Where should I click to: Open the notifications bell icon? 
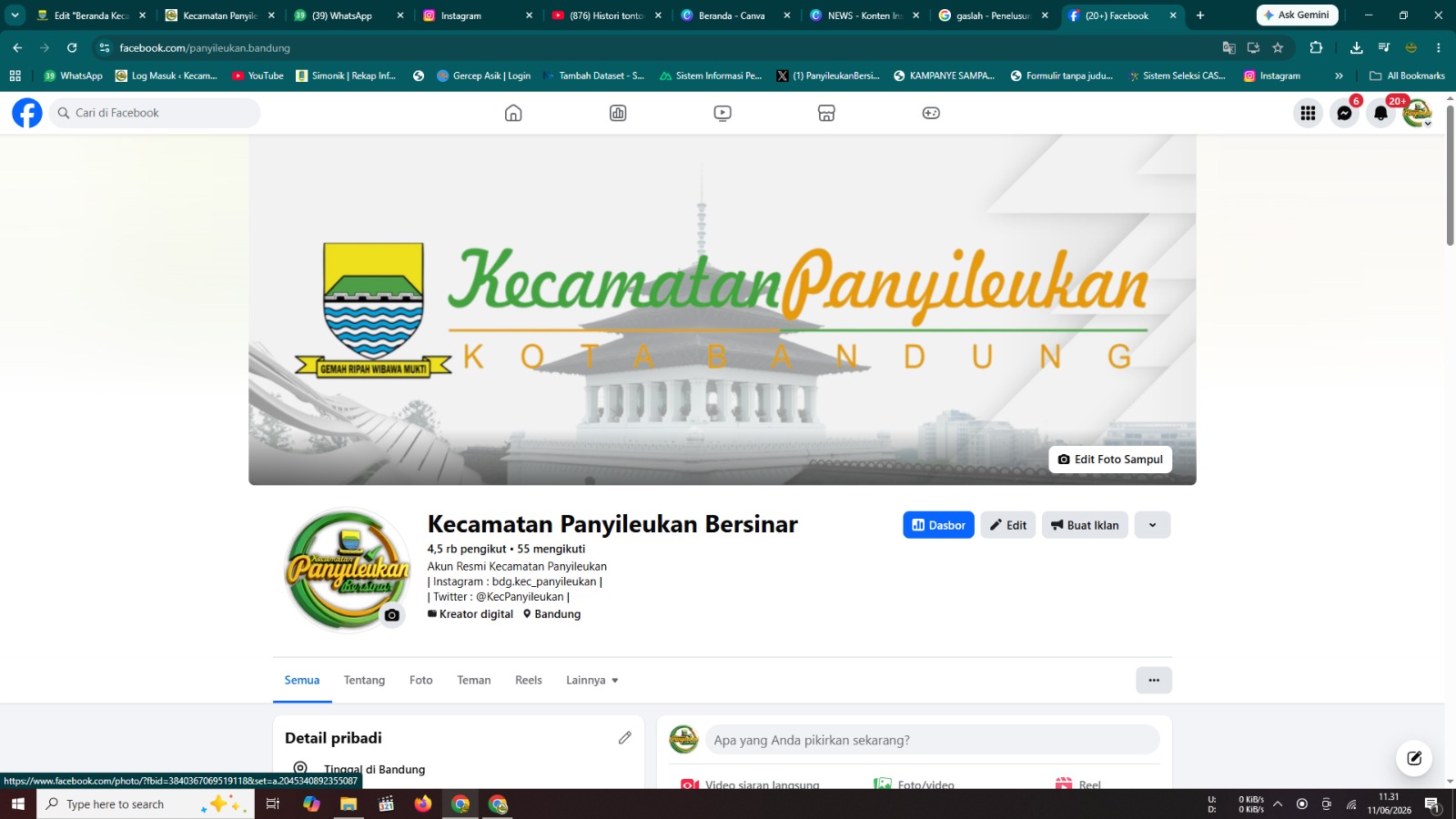[1380, 113]
